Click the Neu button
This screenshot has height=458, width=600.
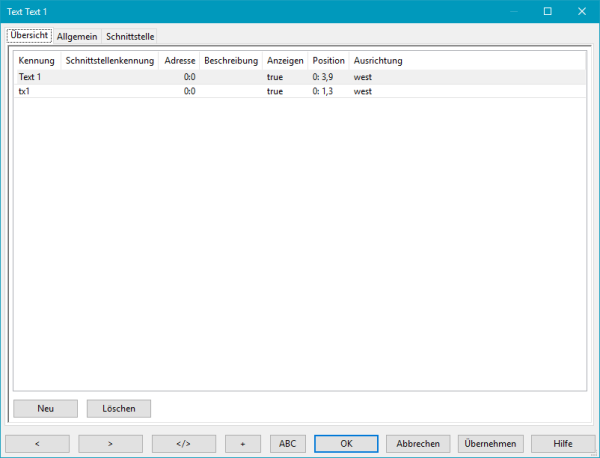(x=45, y=408)
